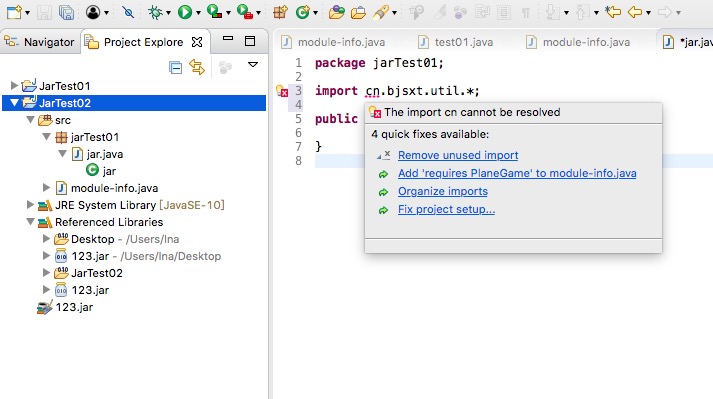The height and width of the screenshot is (399, 713).
Task: Select the JarTest01 project row
Action: point(65,86)
